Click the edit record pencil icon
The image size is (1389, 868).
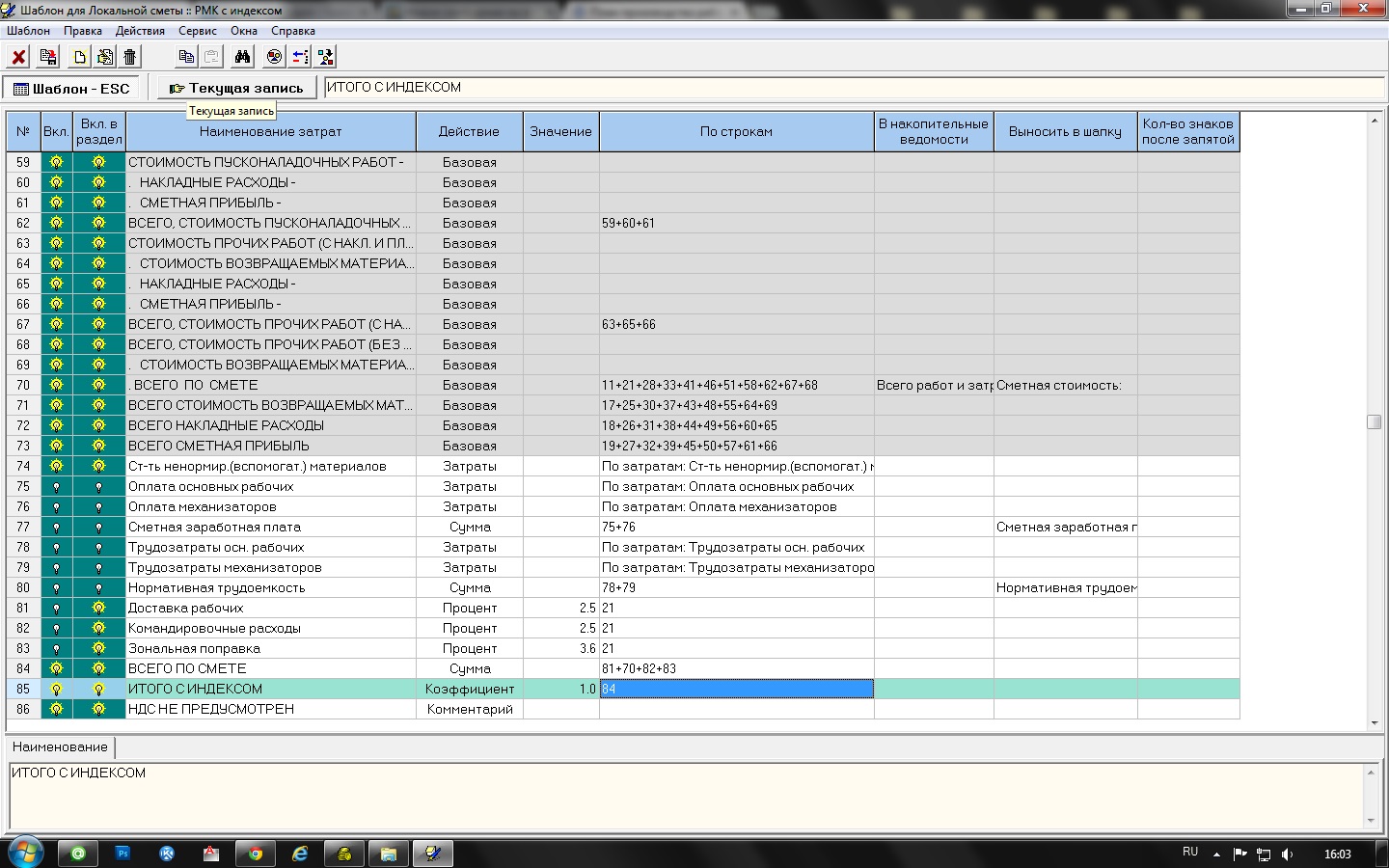coord(104,57)
